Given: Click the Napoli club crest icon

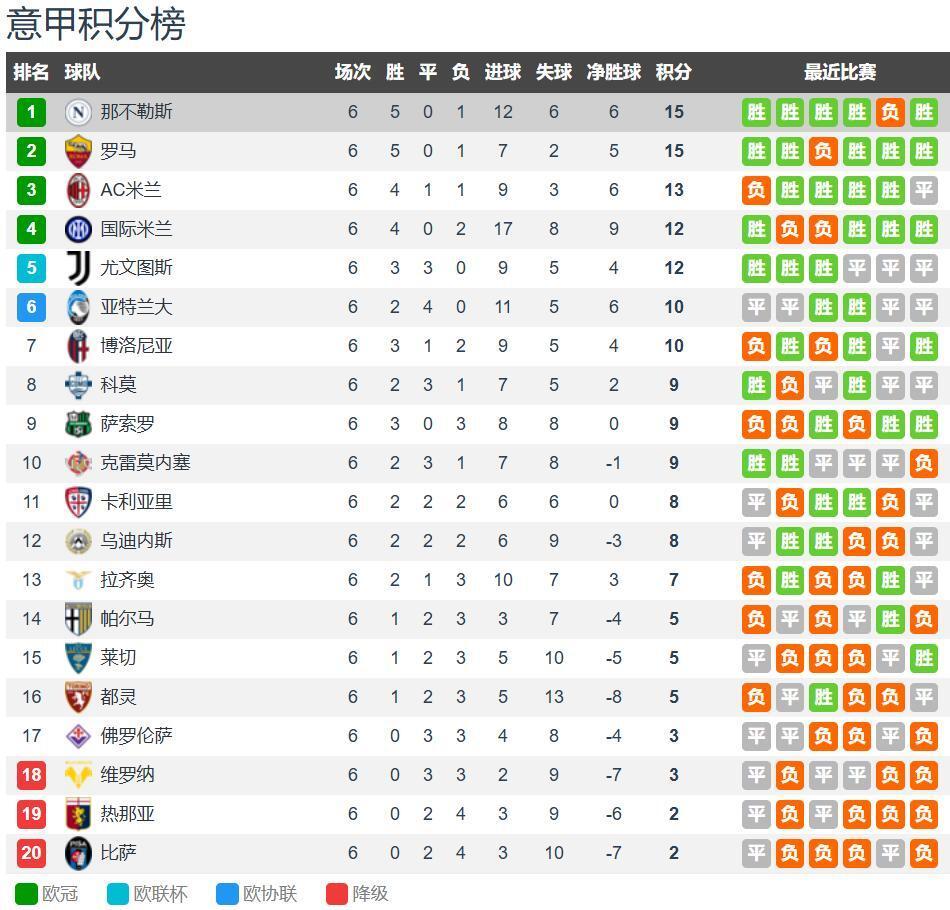Looking at the screenshot, I should point(78,112).
